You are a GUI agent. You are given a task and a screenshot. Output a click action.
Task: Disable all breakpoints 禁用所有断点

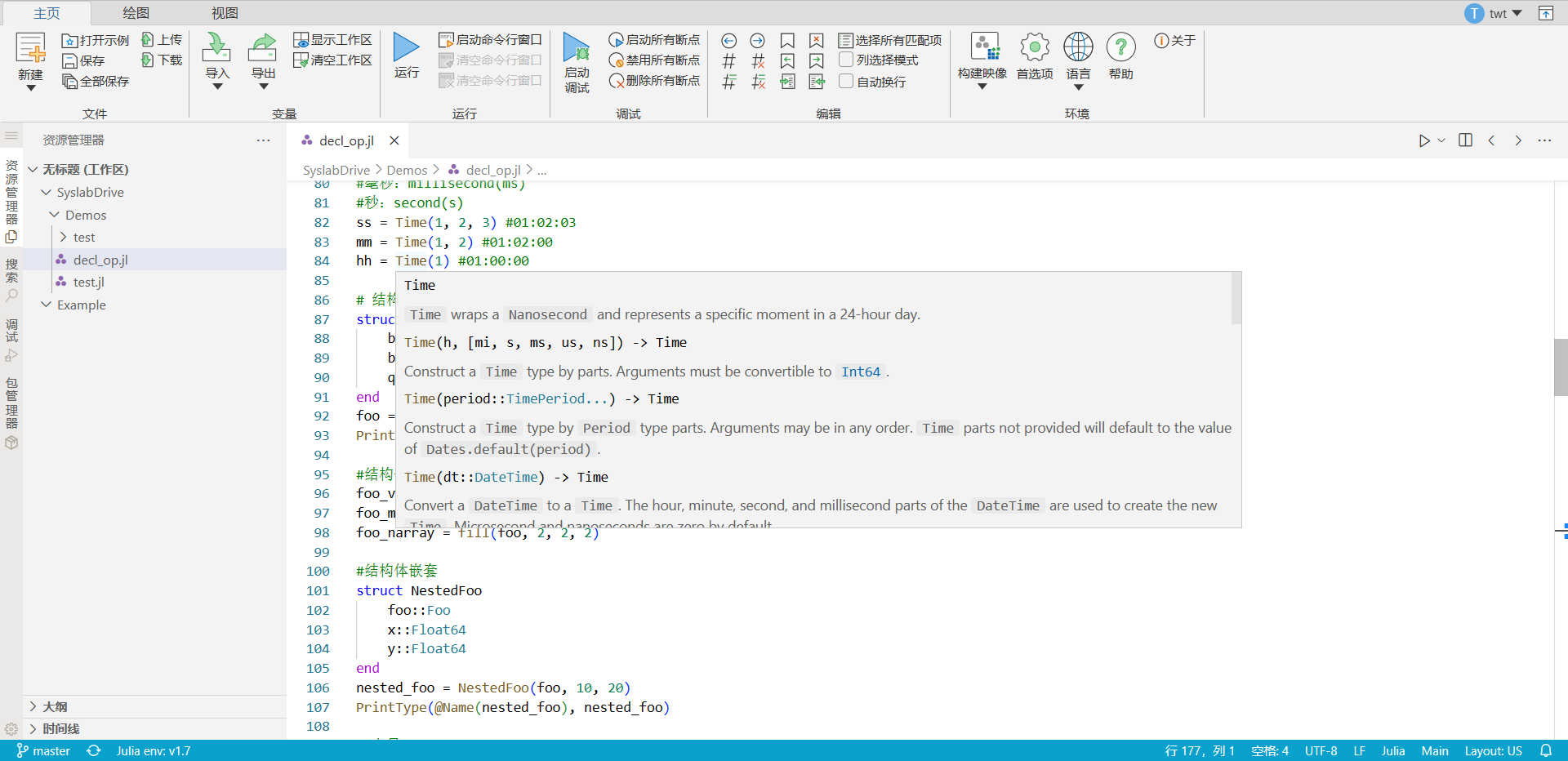[654, 60]
